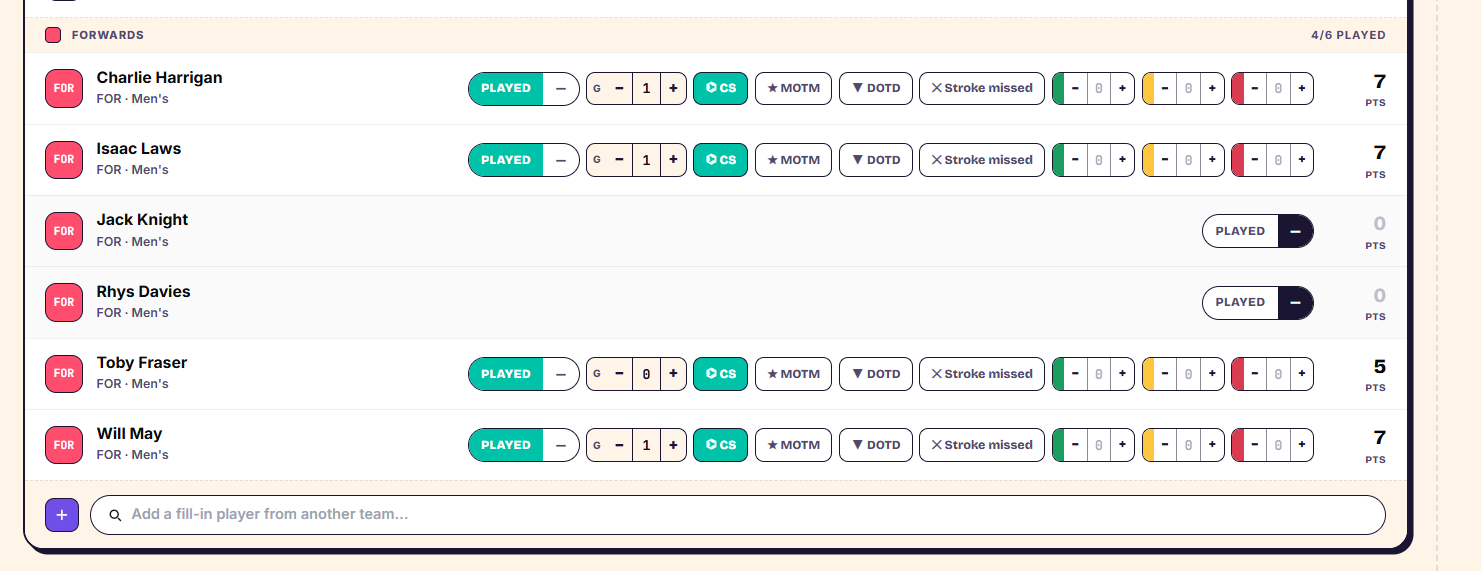
Task: Toggle Stroke missed for Isaac Laws
Action: click(x=982, y=160)
